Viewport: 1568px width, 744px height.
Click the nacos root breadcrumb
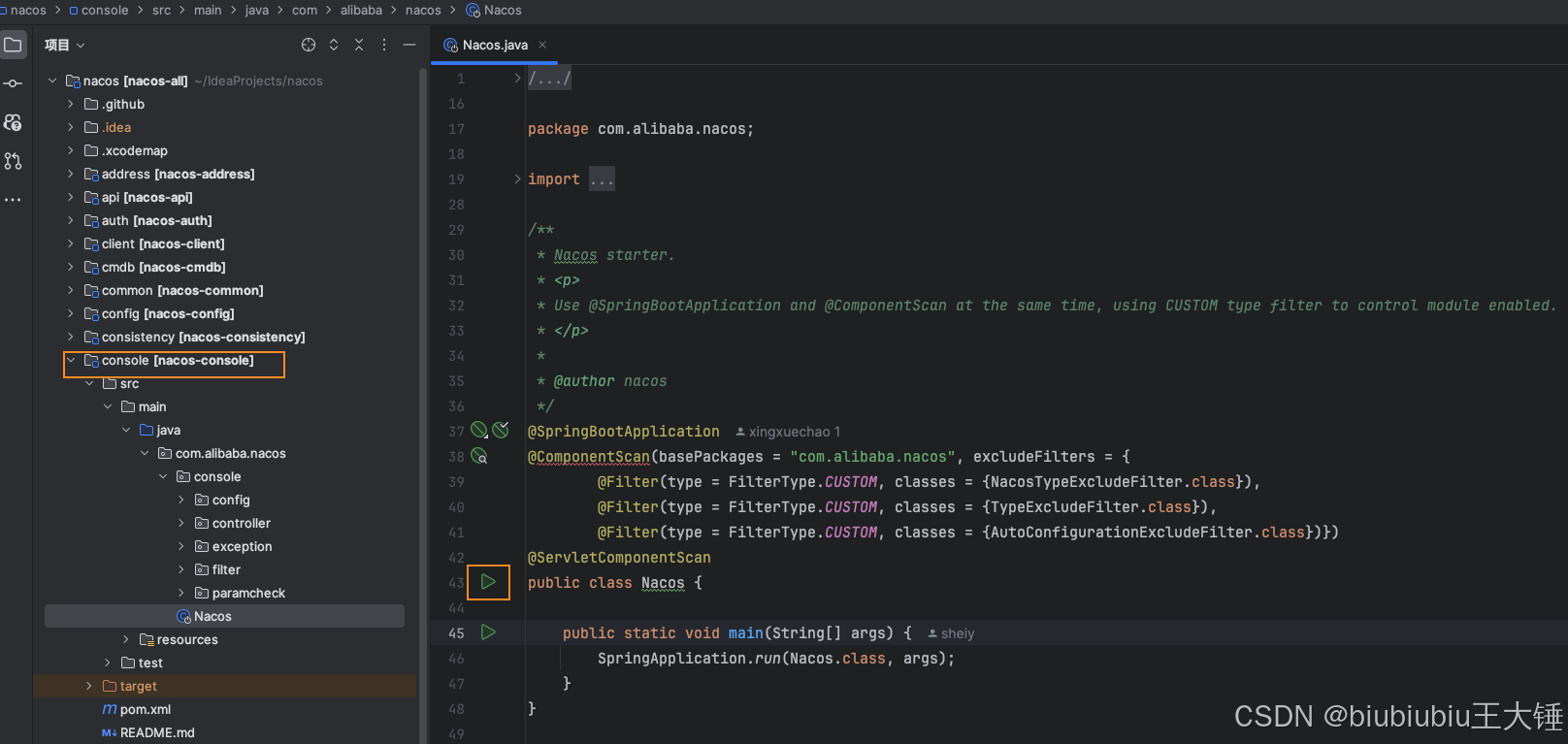tap(27, 10)
